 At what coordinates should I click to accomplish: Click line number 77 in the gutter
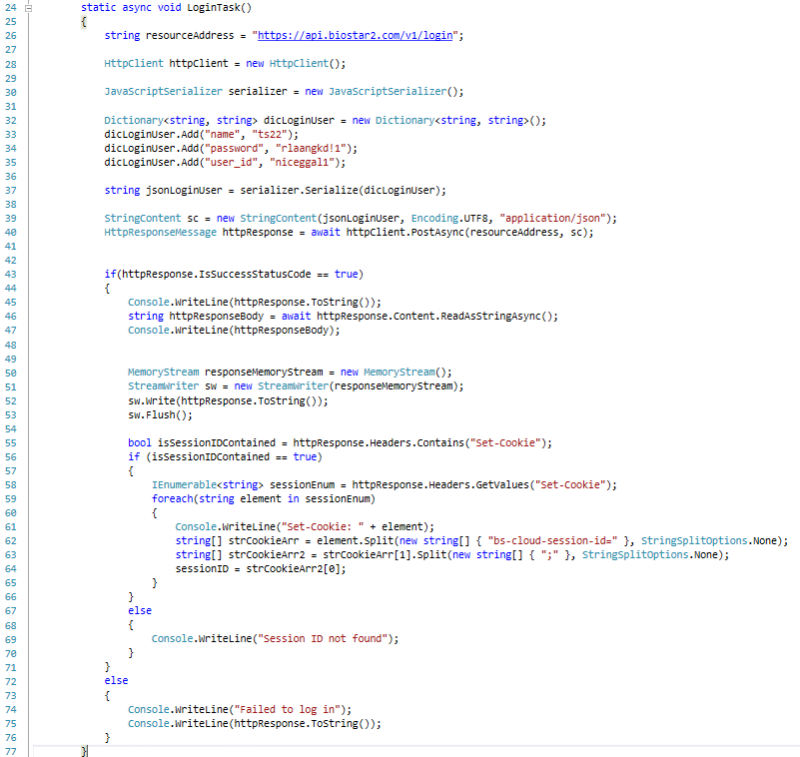click(10, 750)
